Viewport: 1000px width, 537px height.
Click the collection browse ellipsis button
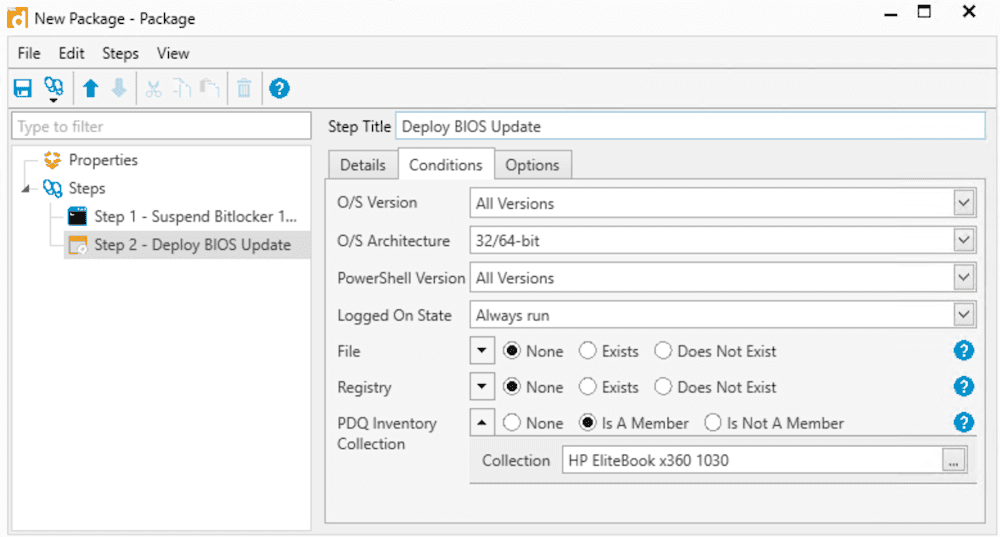point(953,460)
